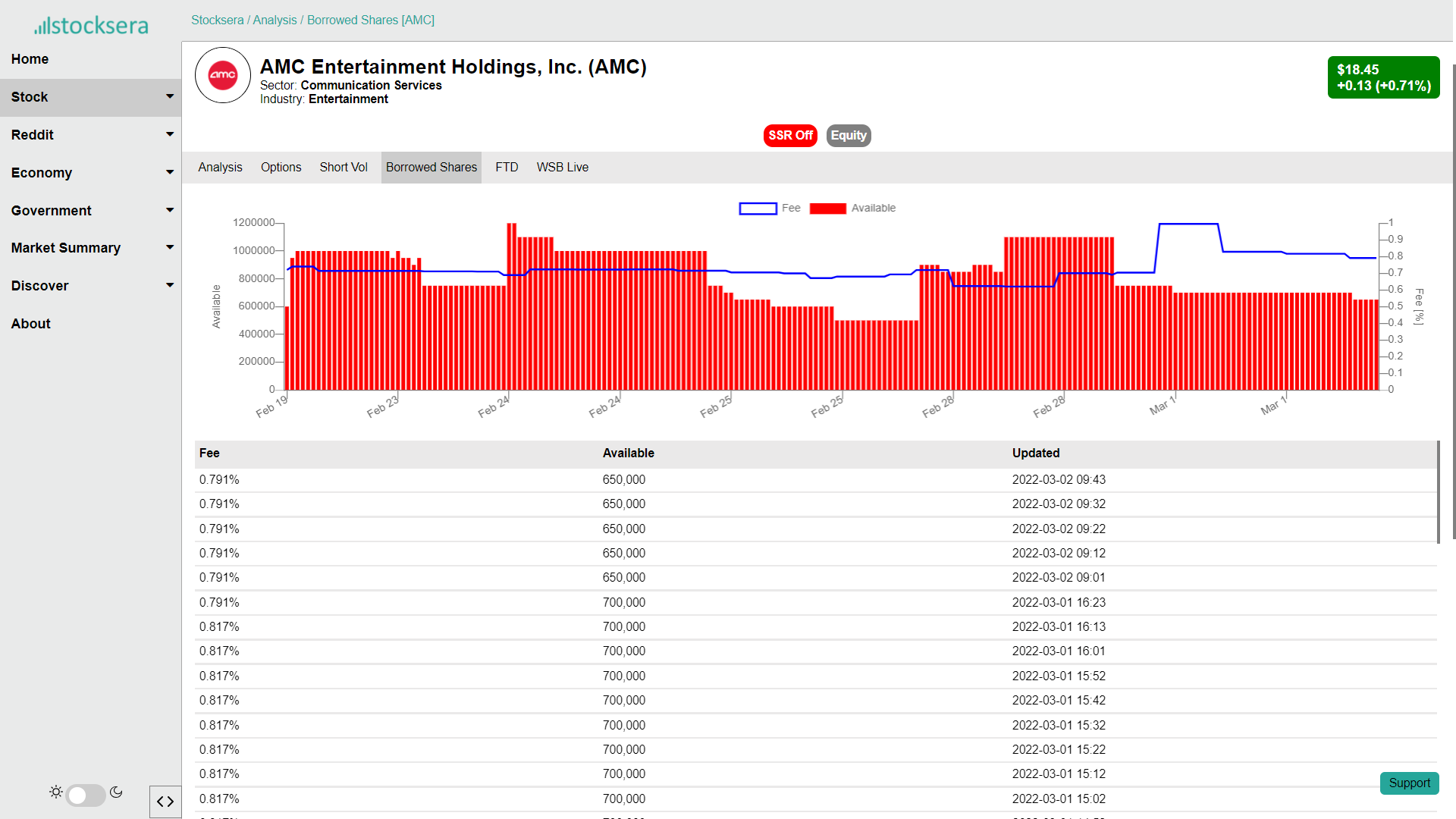
Task: Expand the Market Summary dropdown arrow
Action: 170,248
